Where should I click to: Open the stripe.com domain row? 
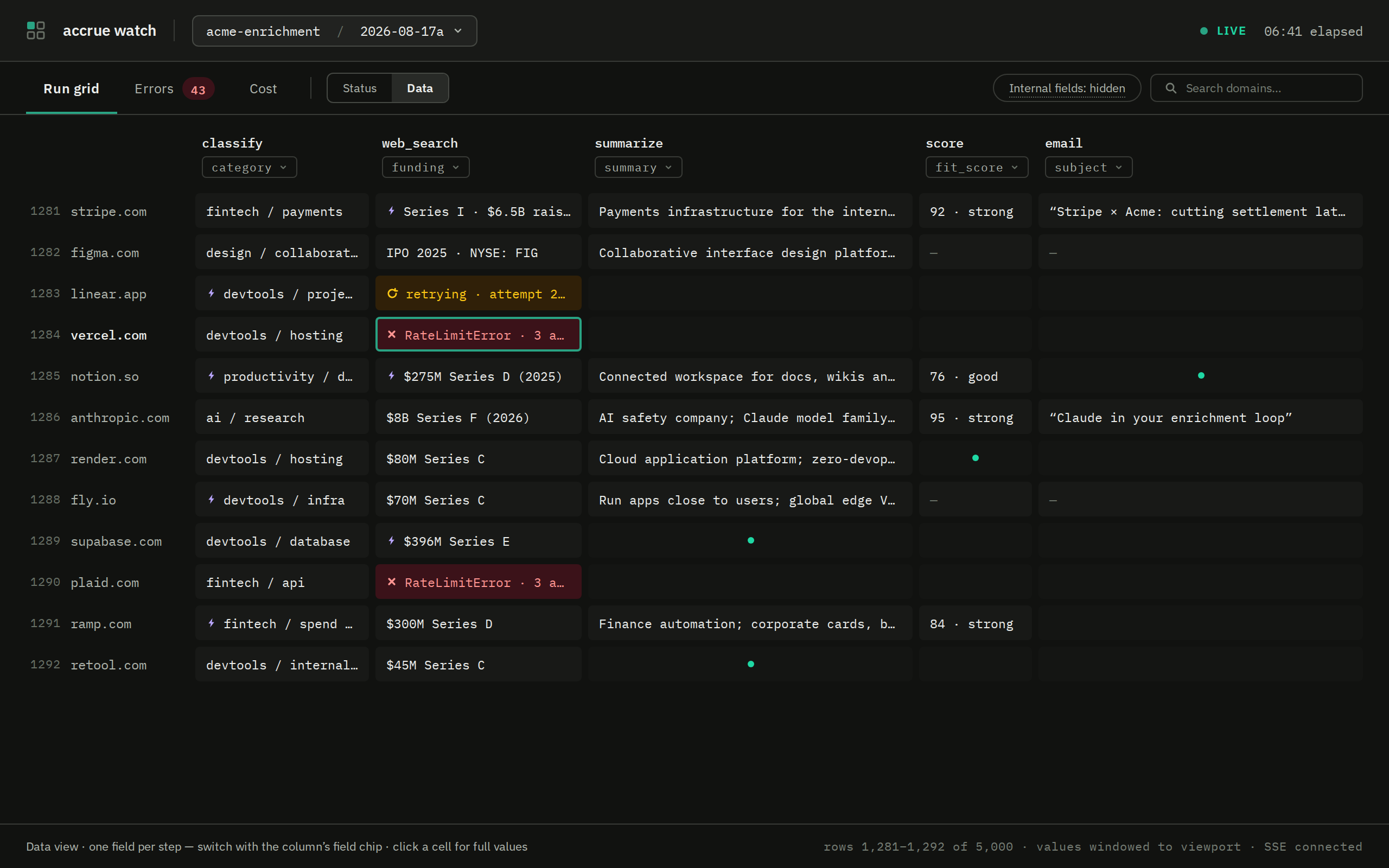109,211
